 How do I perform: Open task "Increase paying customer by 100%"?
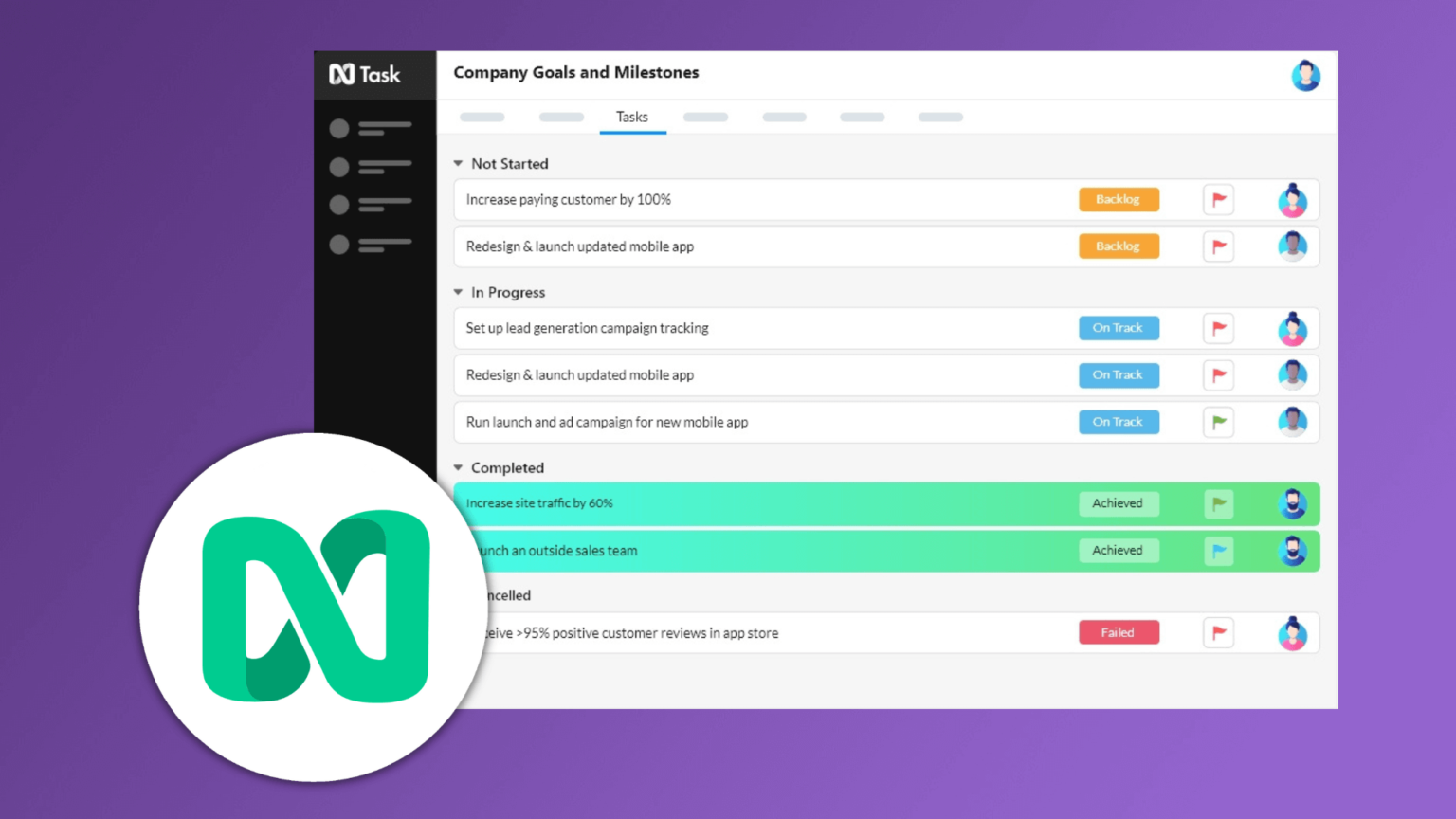click(569, 200)
